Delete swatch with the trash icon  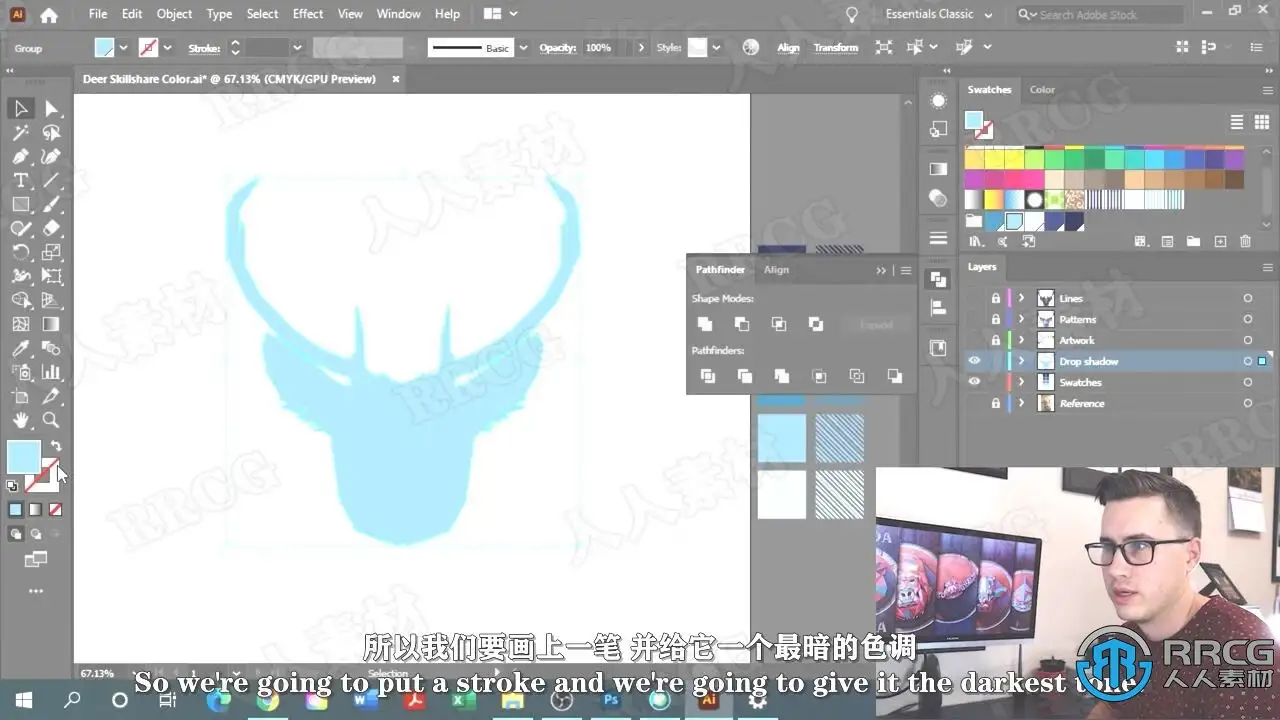pos(1245,241)
